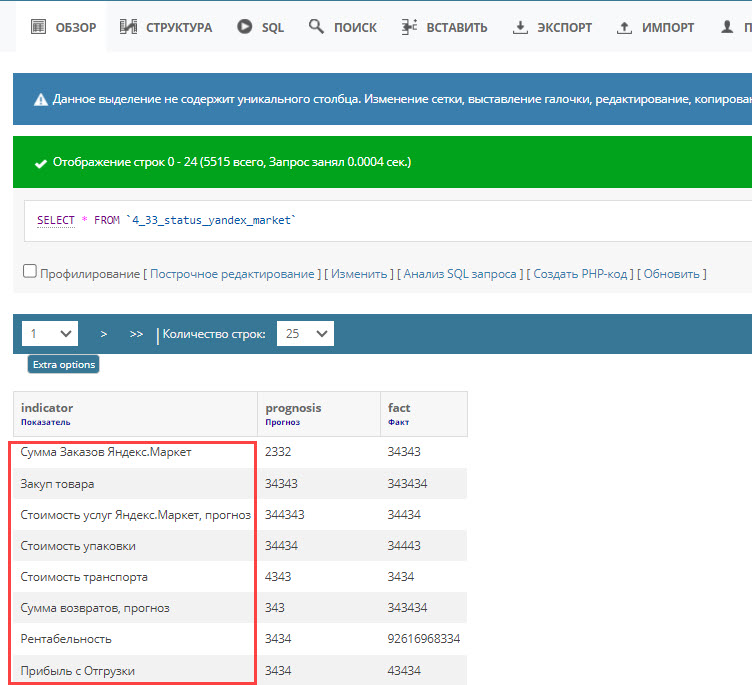Click the Импорт upload icon
The width and height of the screenshot is (752, 685).
pyautogui.click(x=624, y=27)
